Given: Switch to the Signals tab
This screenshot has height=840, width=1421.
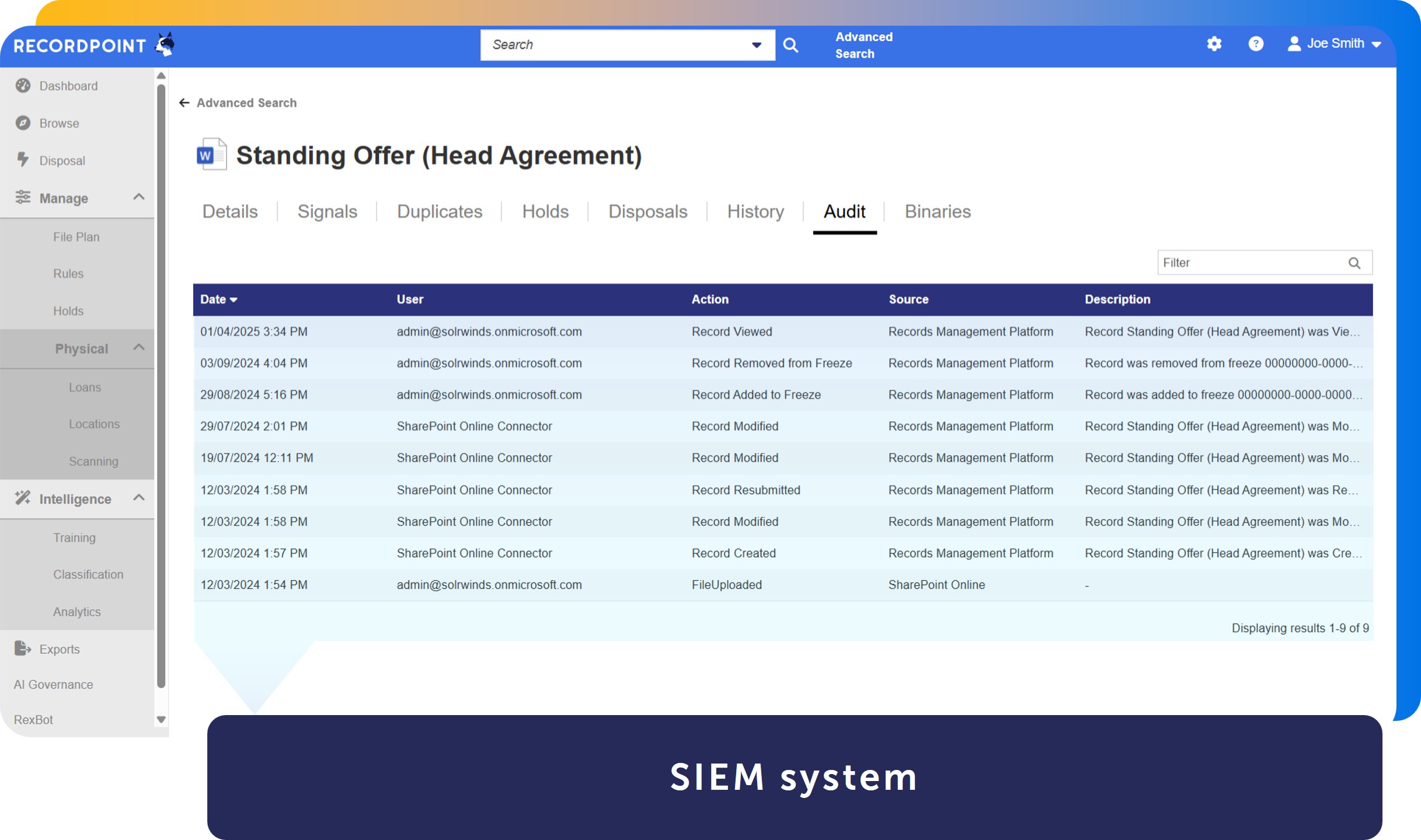Looking at the screenshot, I should (328, 211).
